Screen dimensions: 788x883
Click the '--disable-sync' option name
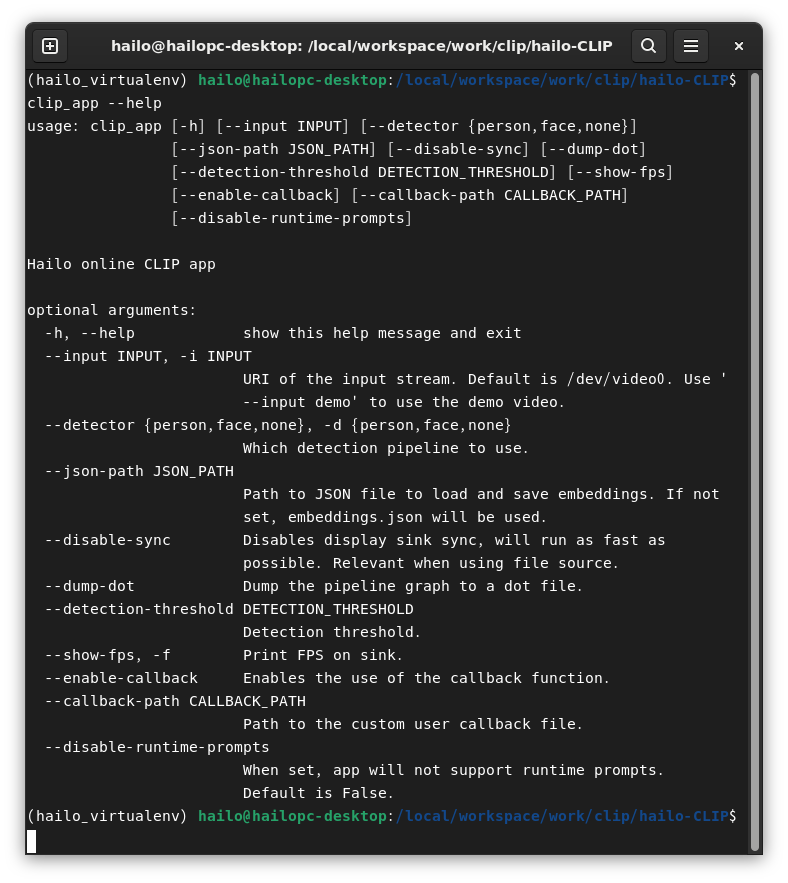[108, 540]
